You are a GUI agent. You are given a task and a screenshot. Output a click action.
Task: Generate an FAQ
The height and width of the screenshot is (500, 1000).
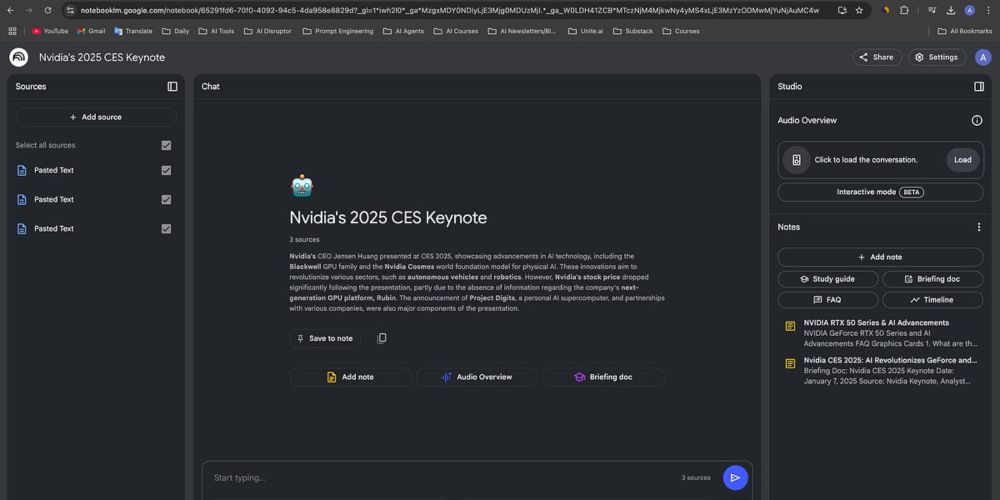click(828, 300)
